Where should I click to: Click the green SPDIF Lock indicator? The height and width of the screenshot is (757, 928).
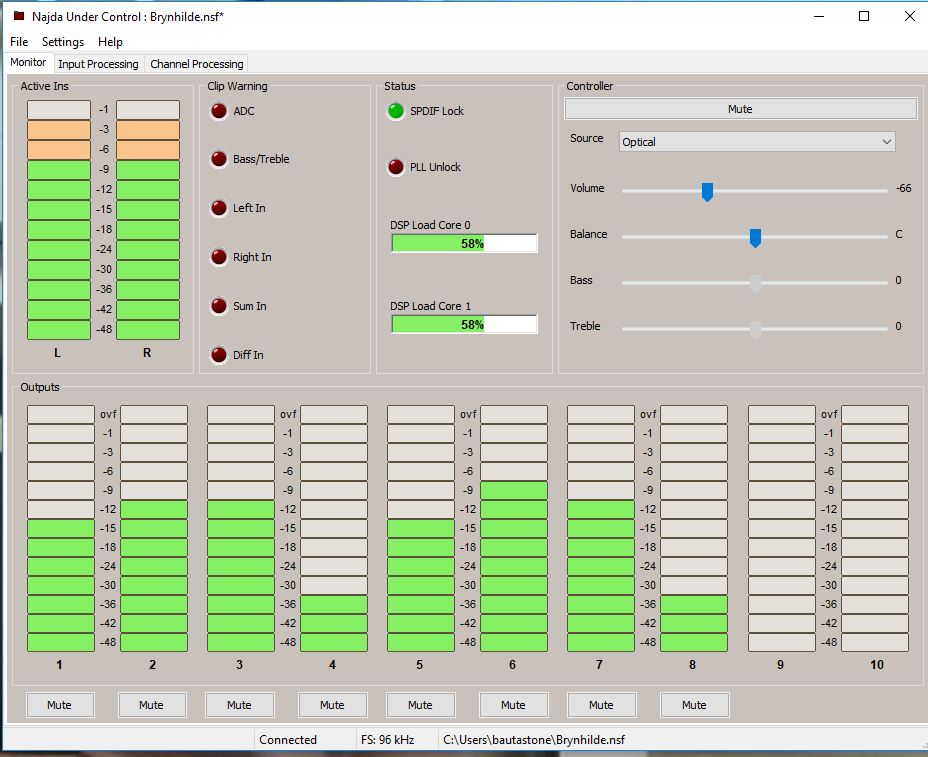[x=397, y=111]
